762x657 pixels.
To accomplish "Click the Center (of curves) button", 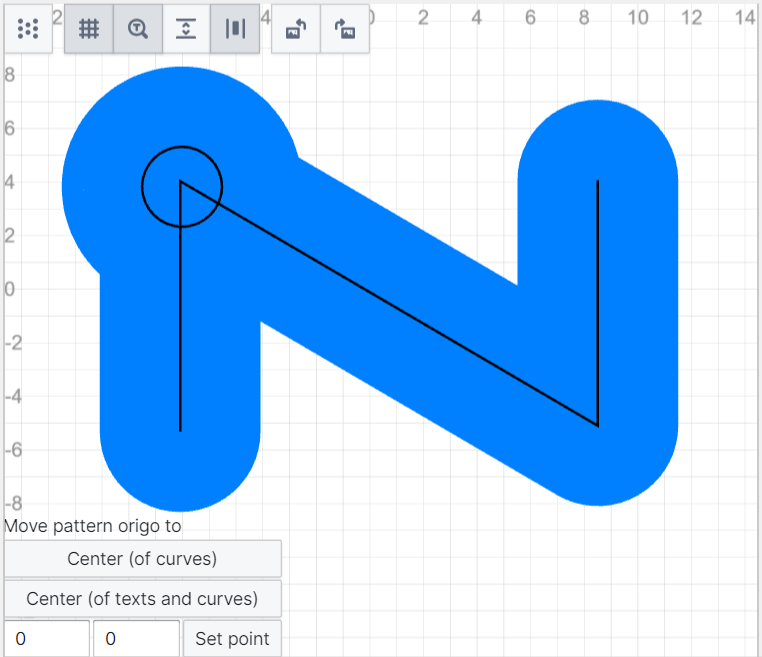I will click(143, 559).
